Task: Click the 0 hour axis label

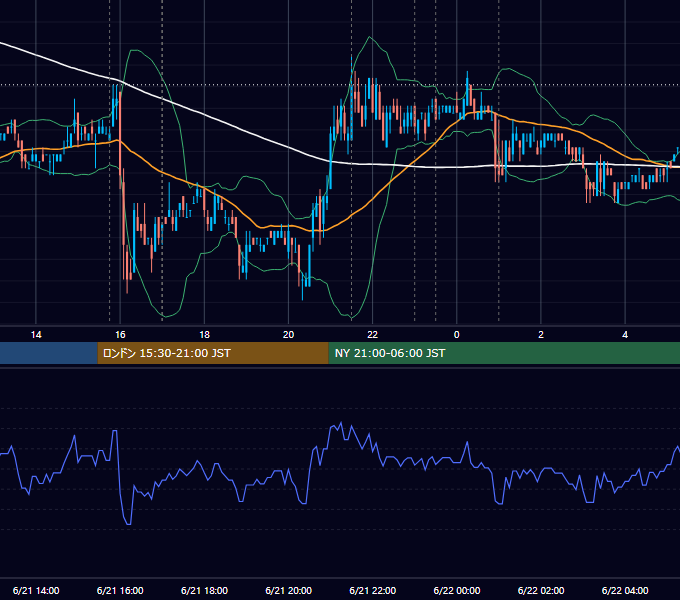Action: tap(457, 335)
